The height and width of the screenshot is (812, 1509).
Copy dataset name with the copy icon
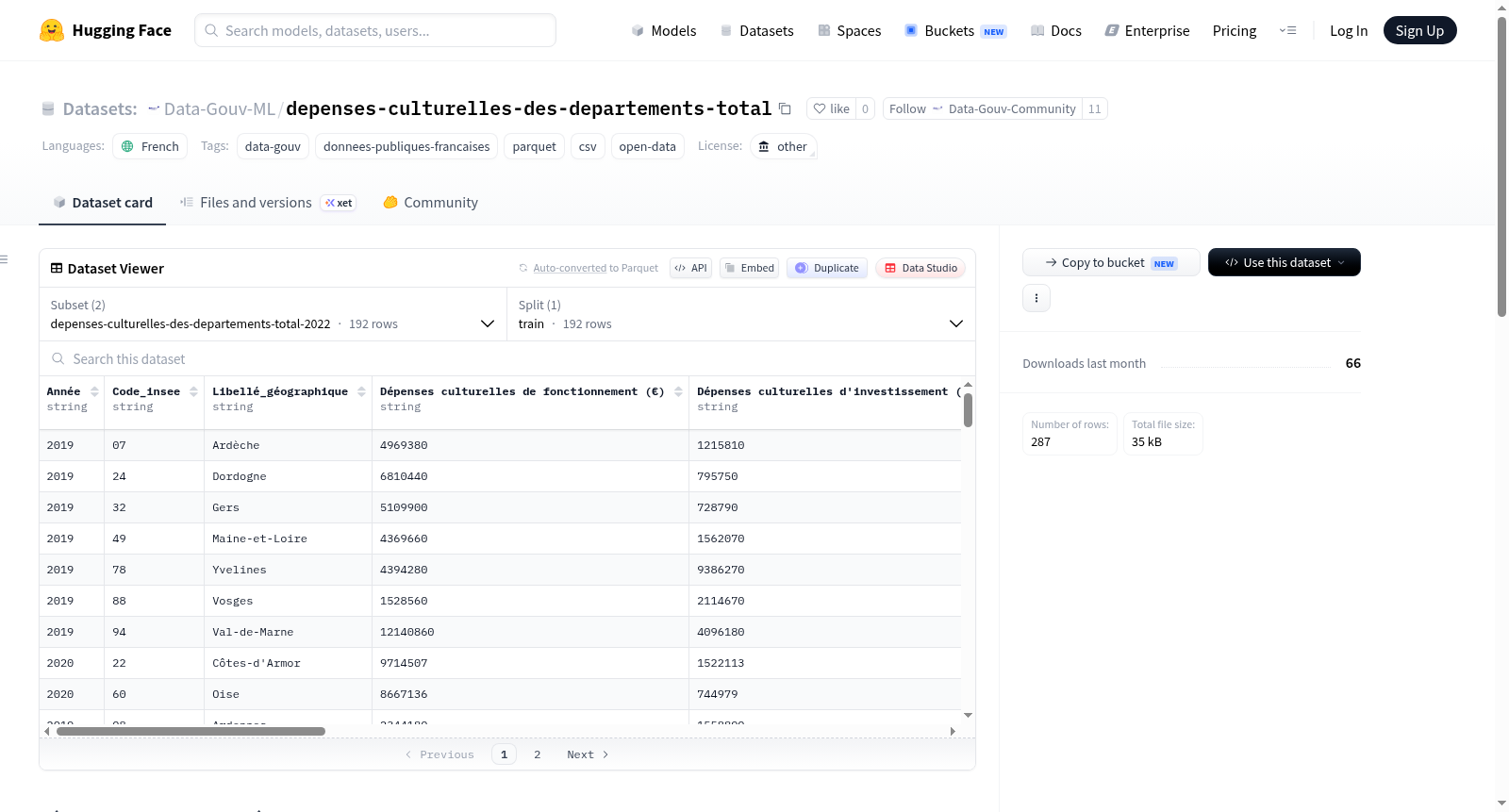click(x=785, y=108)
